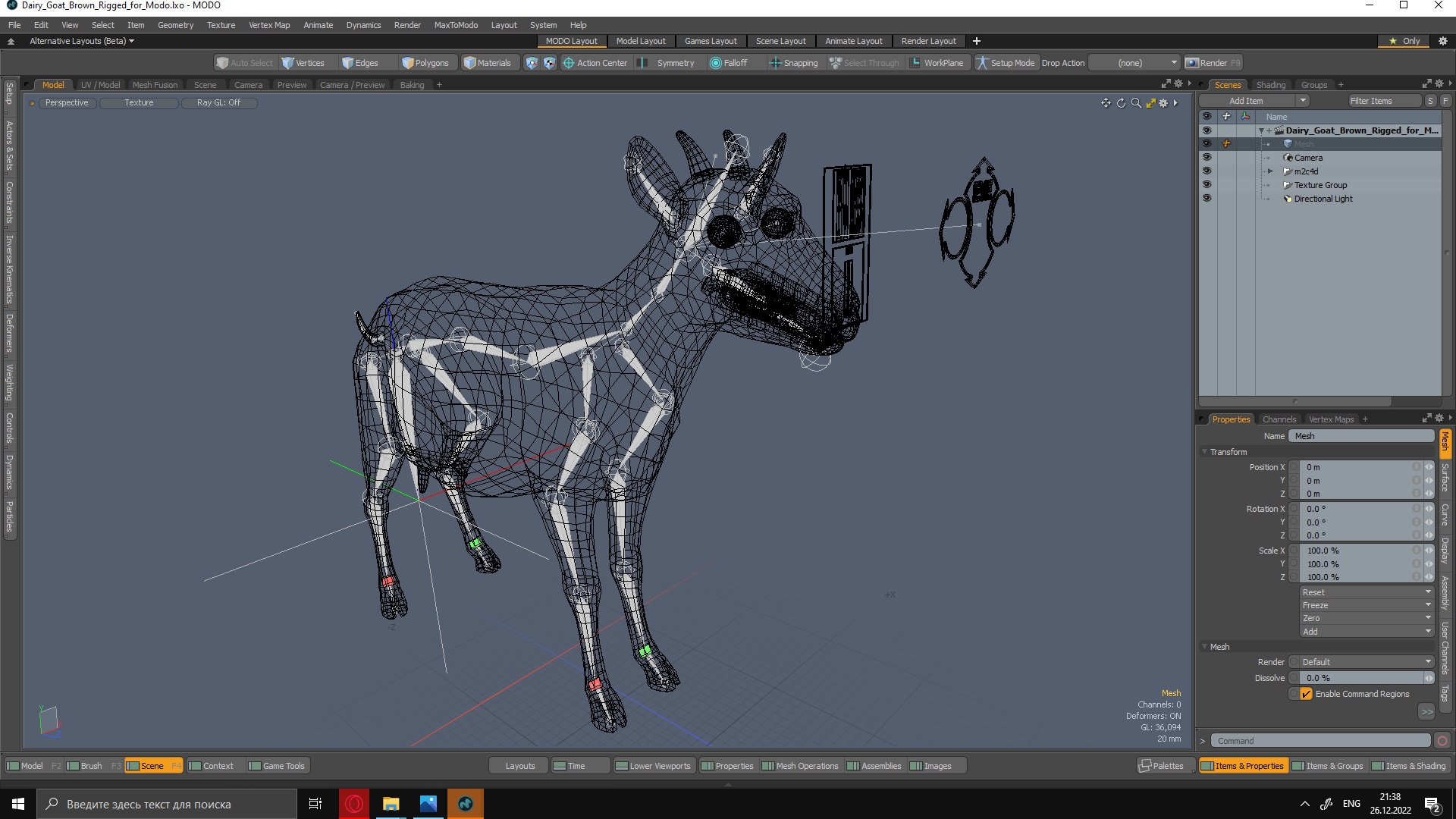Hide the Camera item via eye icon
The width and height of the screenshot is (1456, 819).
coord(1207,158)
